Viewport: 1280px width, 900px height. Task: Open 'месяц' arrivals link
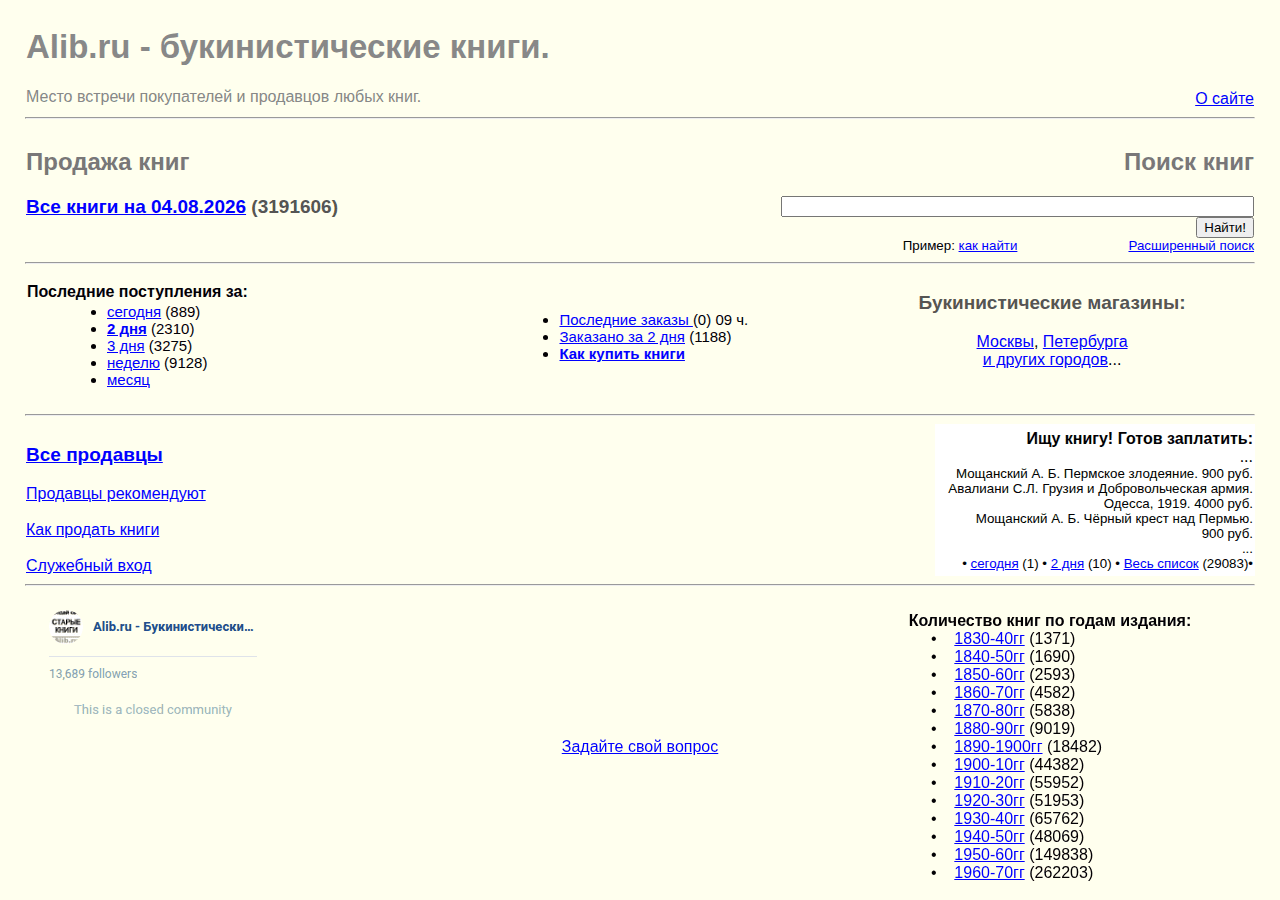point(128,380)
